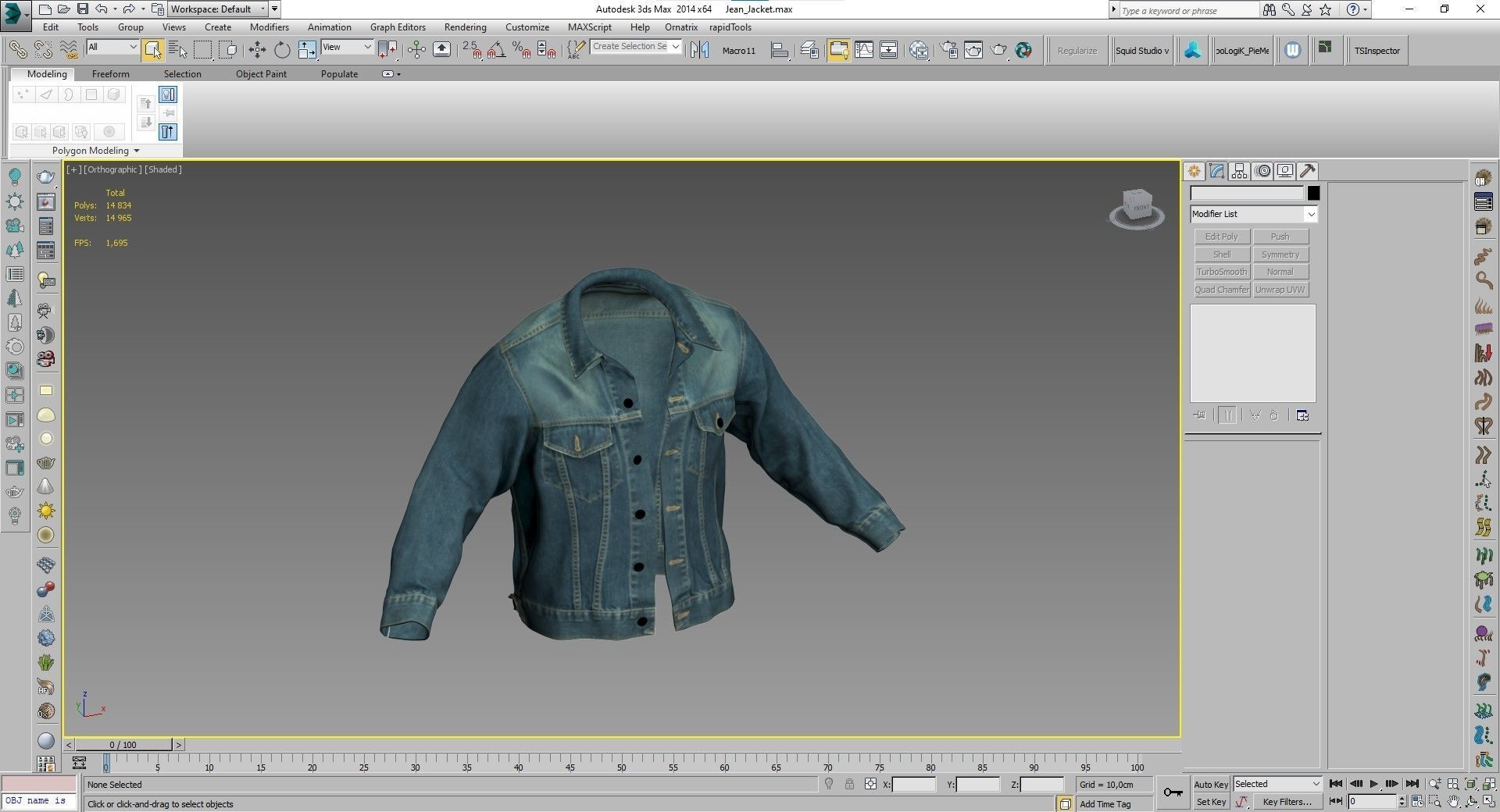This screenshot has height=812, width=1500.
Task: Click the X coordinate input field
Action: click(x=913, y=784)
